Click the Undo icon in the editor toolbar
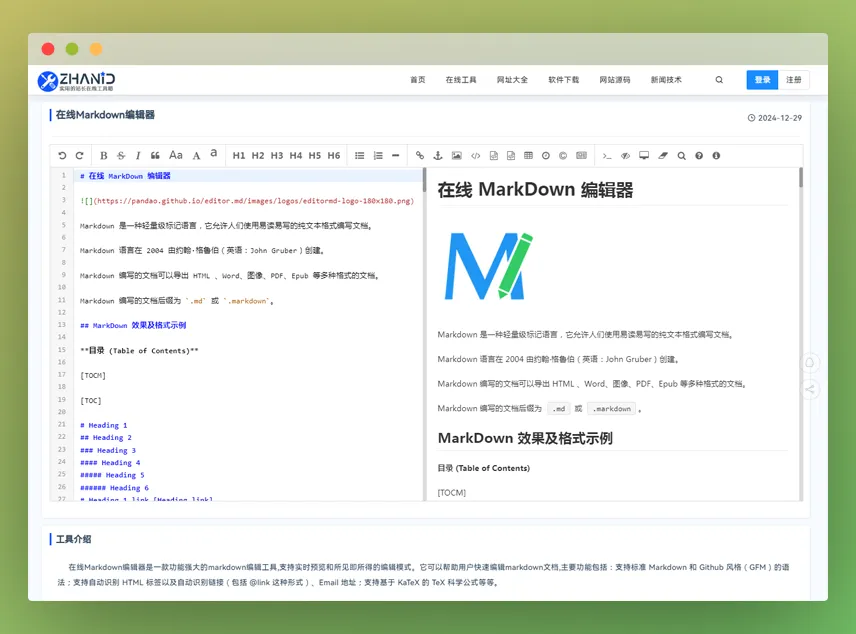Viewport: 856px width, 634px height. [64, 155]
